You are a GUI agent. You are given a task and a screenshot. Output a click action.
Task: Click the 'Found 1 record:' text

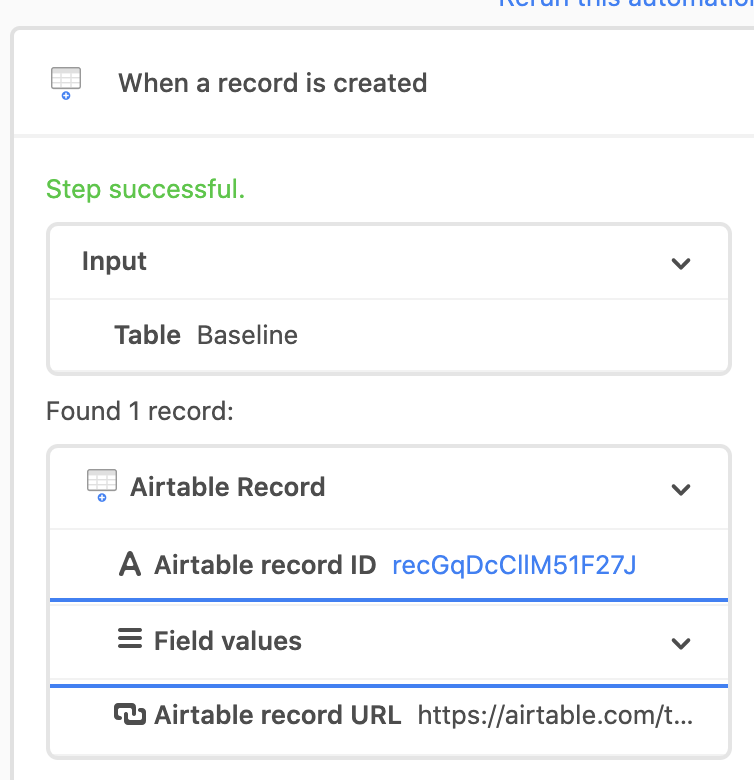140,411
